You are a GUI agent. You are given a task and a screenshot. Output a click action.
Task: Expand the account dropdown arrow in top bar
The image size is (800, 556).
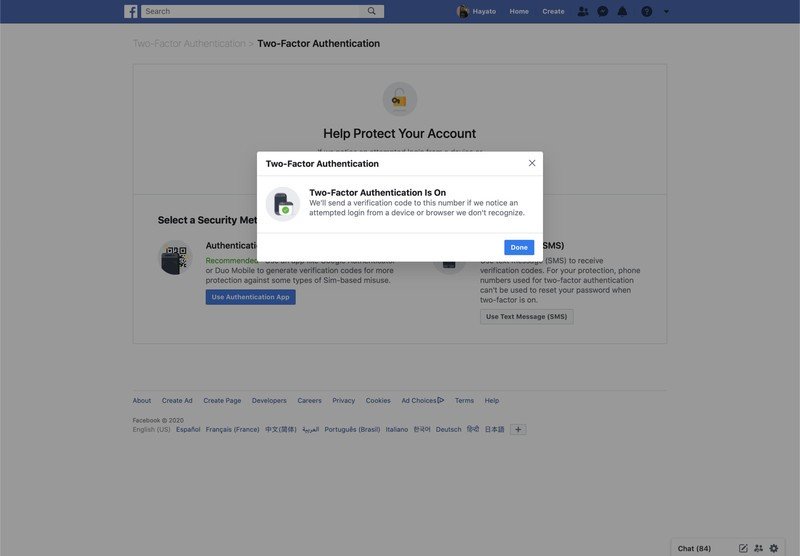pyautogui.click(x=666, y=12)
